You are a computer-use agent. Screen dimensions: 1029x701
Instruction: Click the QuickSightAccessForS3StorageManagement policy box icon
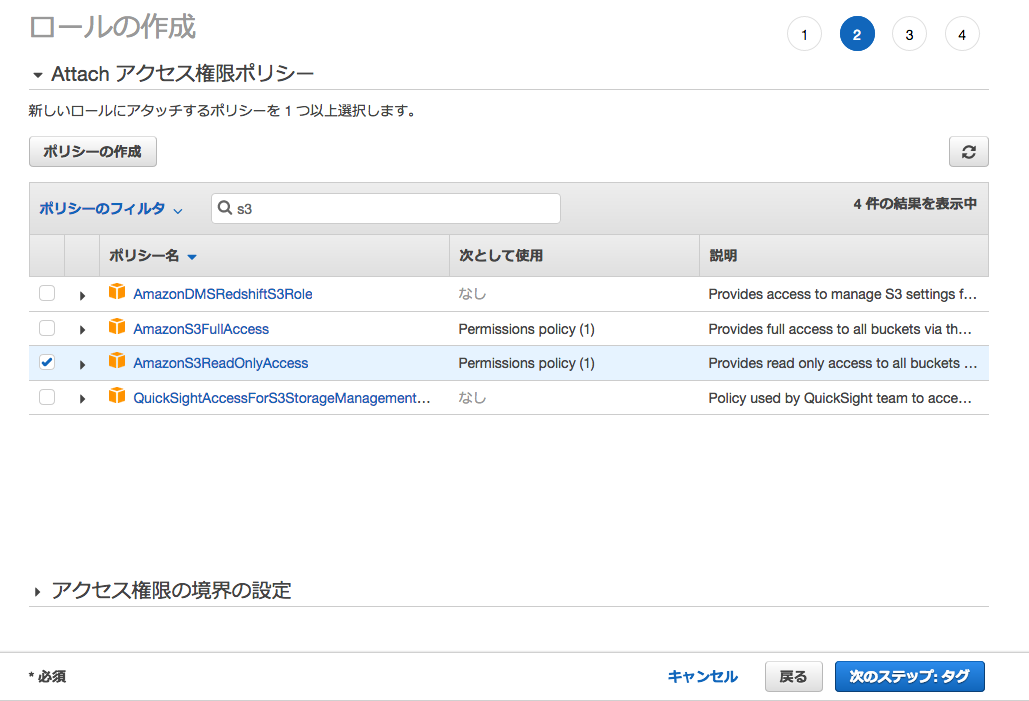coord(117,395)
